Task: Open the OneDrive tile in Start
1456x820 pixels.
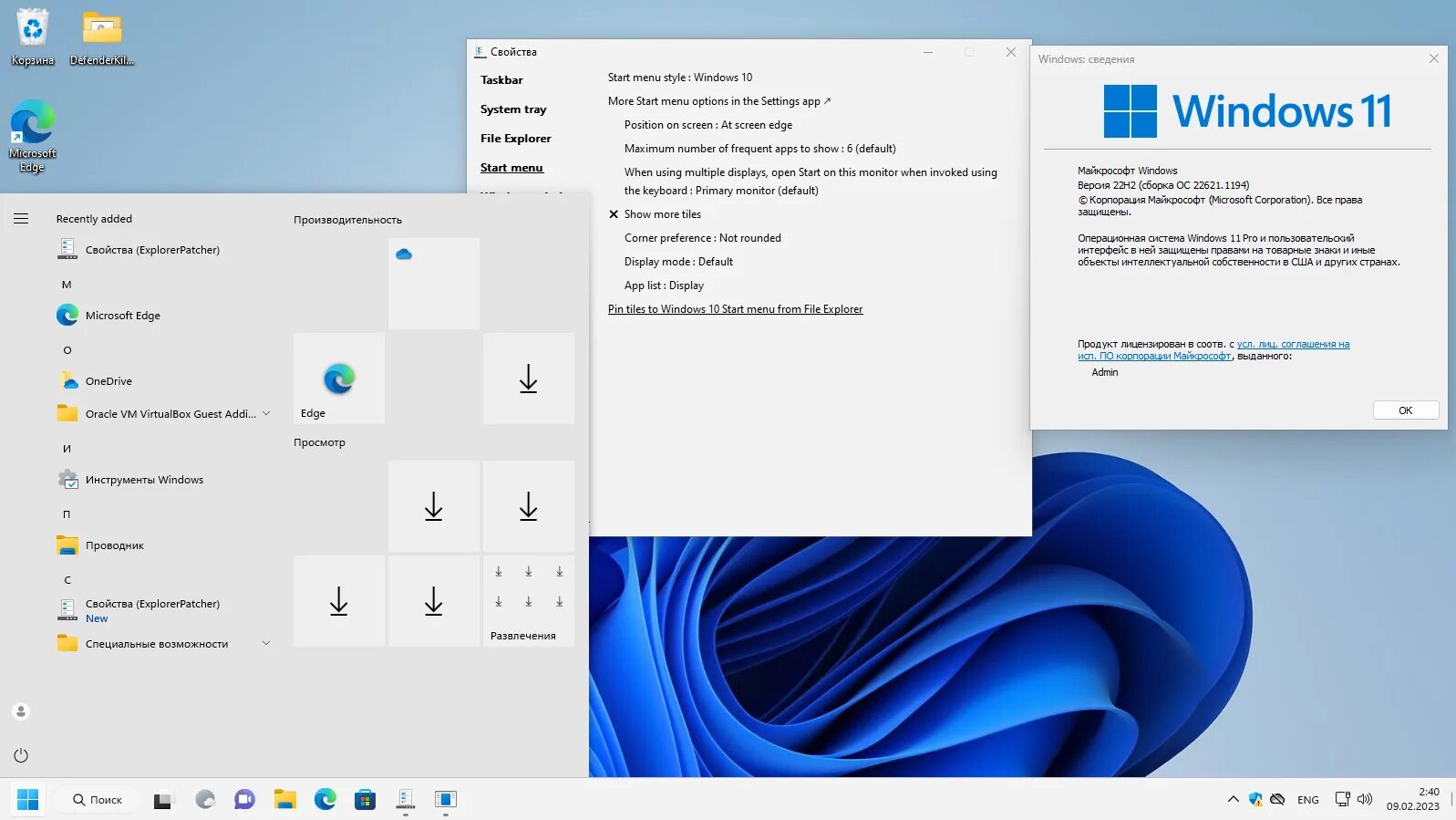Action: point(434,284)
